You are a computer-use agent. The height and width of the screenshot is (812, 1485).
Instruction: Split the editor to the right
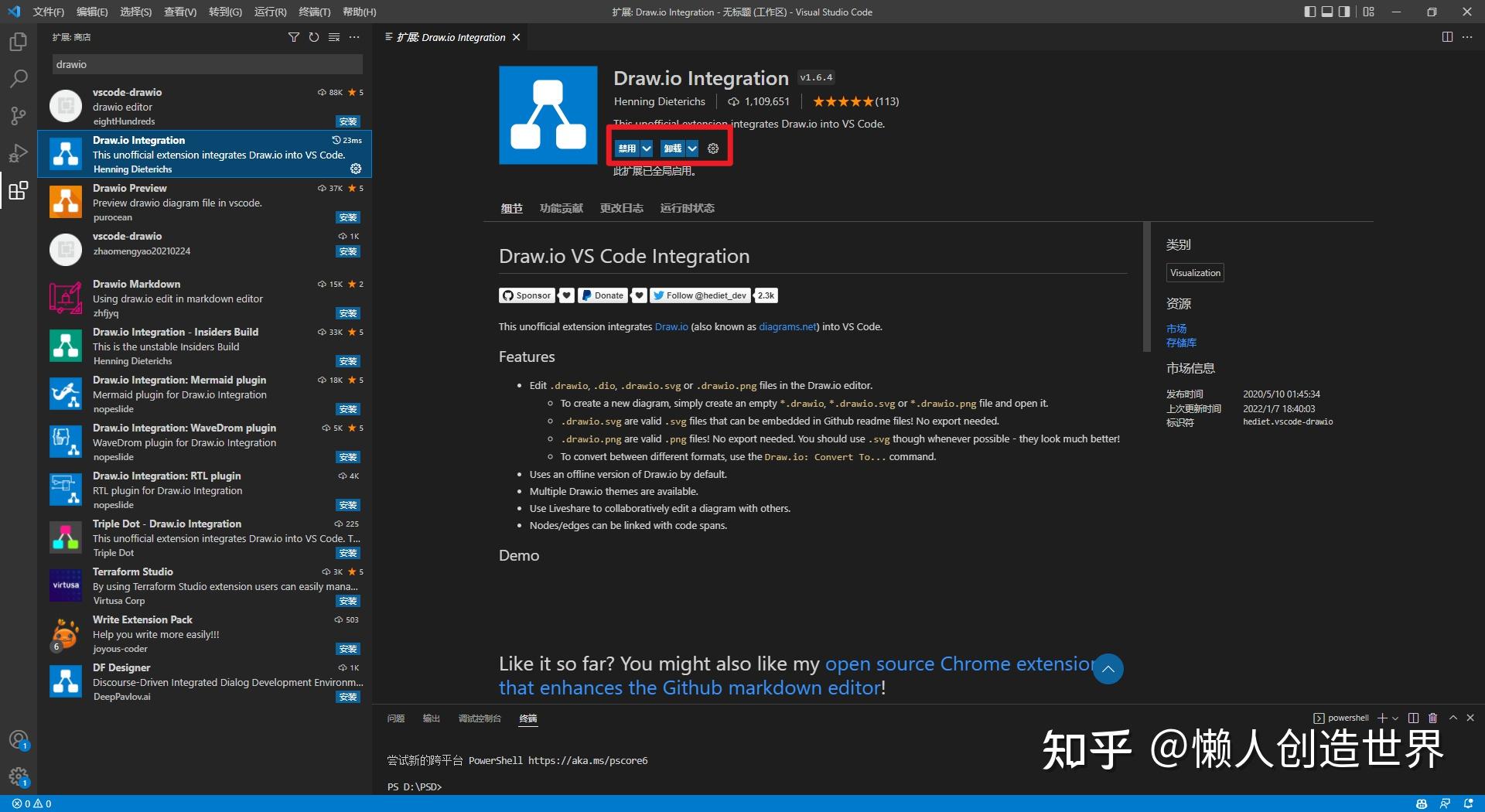(x=1447, y=37)
